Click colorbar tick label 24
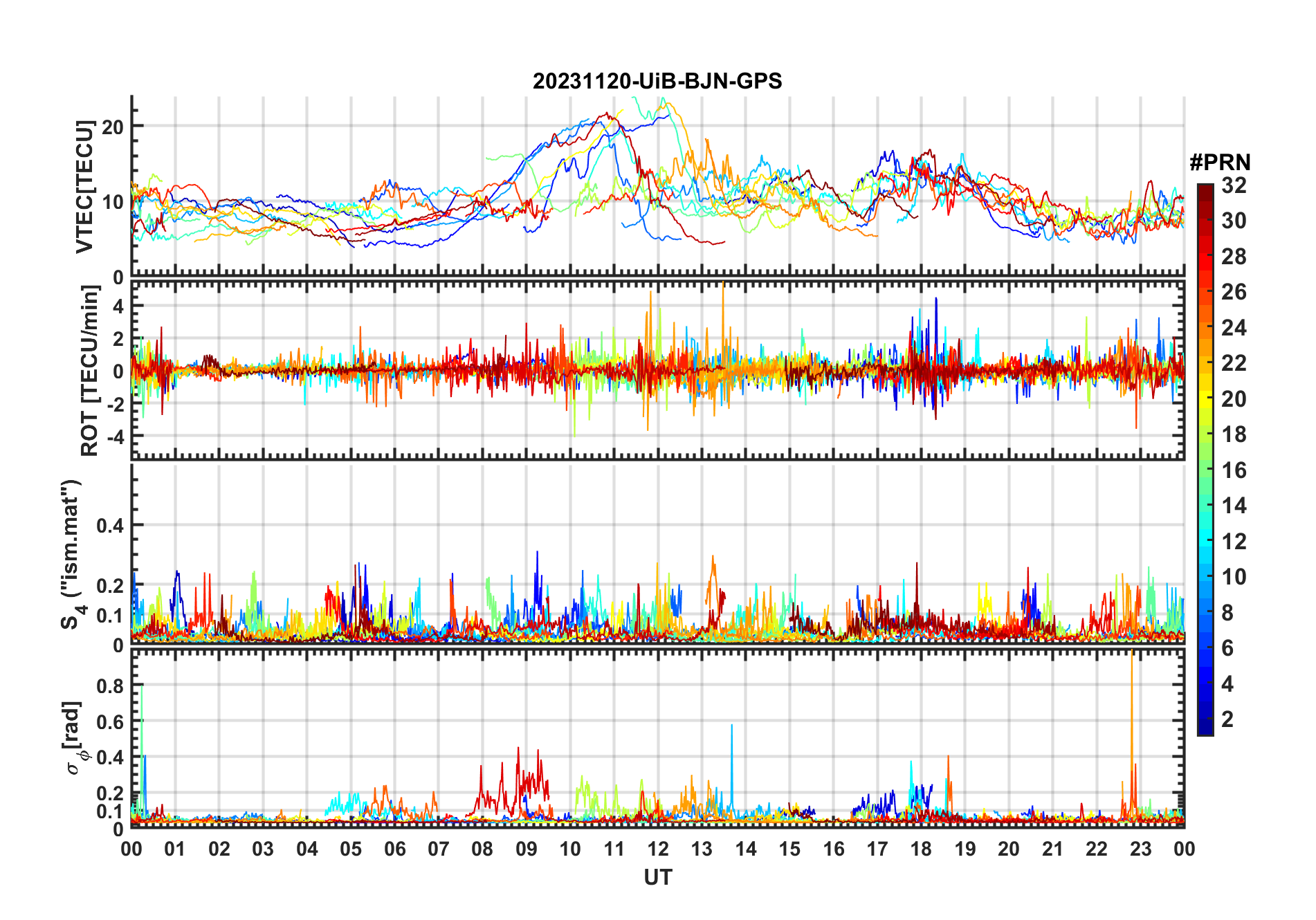Image resolution: width=1316 pixels, height=920 pixels. point(1234,328)
